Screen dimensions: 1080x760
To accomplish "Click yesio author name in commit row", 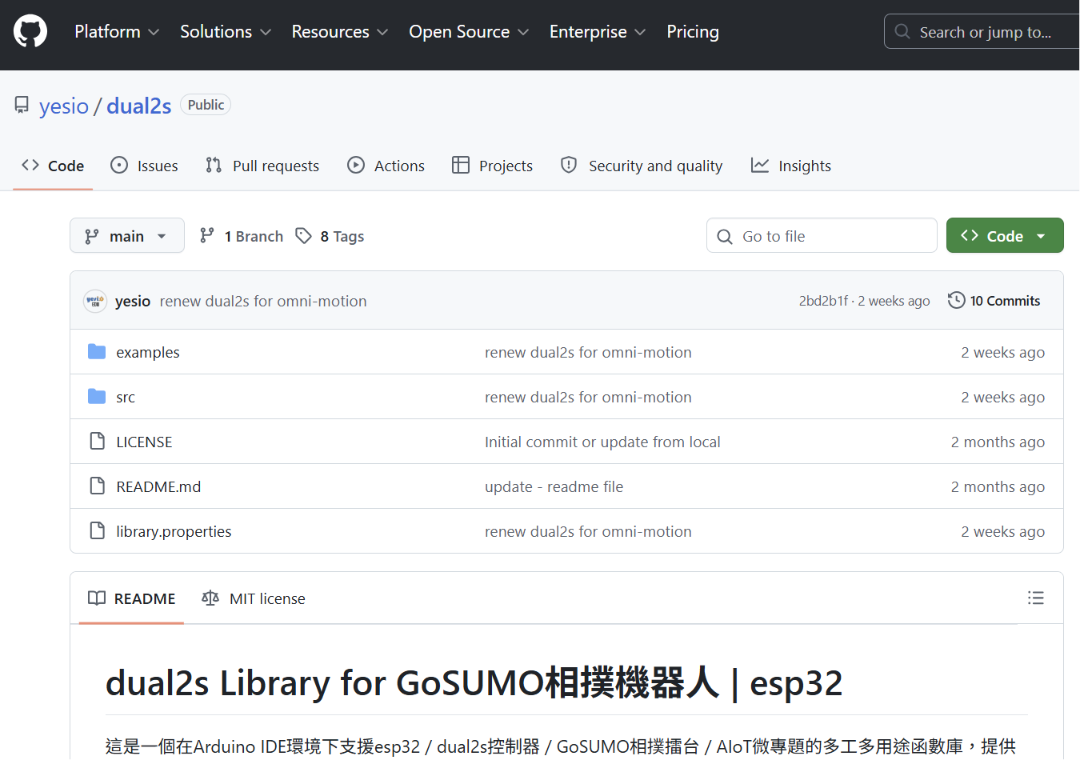I will click(132, 301).
